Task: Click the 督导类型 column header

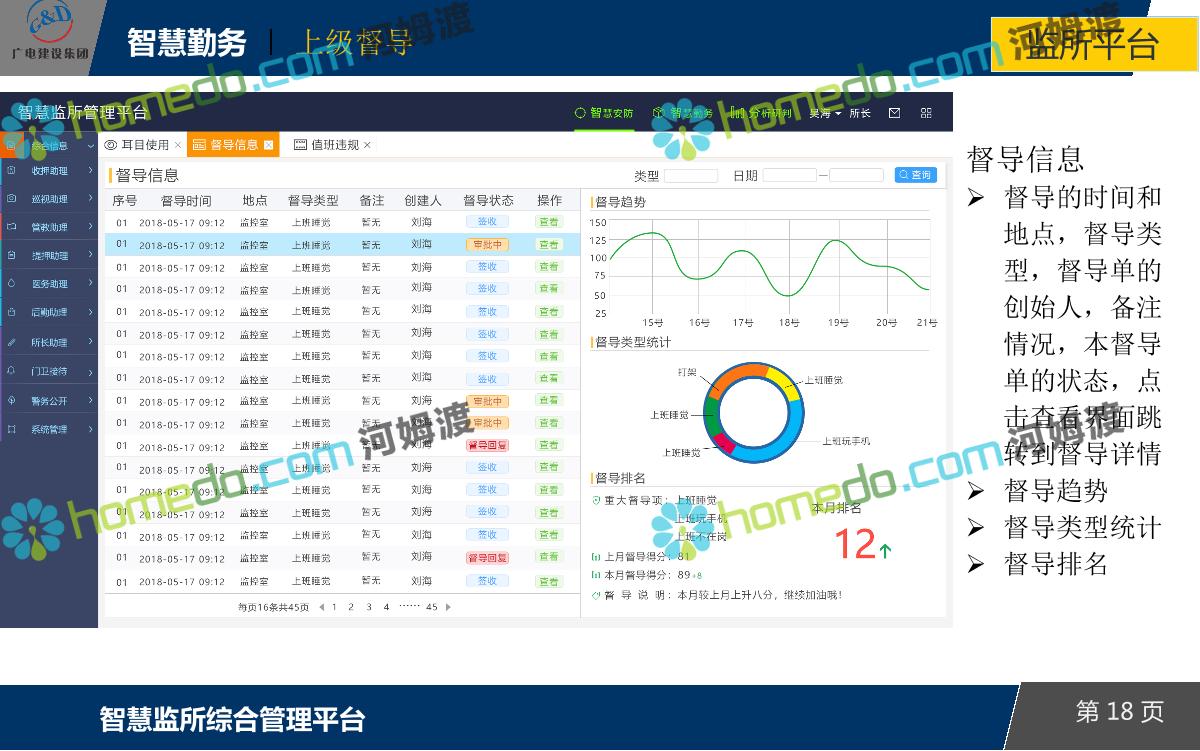Action: 313,200
